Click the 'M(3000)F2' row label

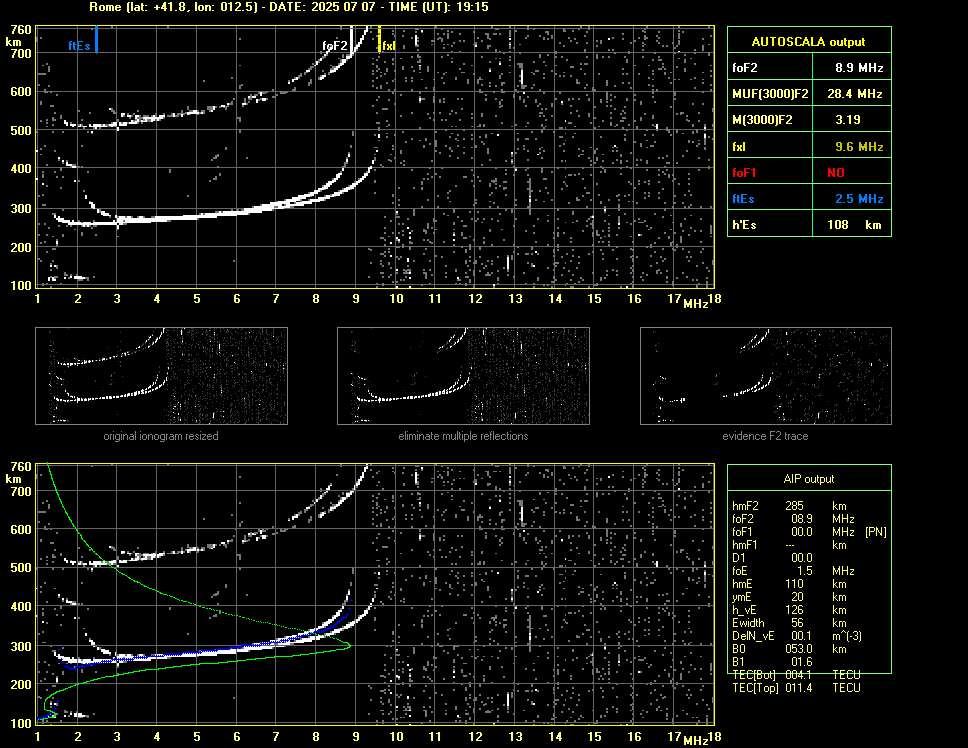pos(762,120)
